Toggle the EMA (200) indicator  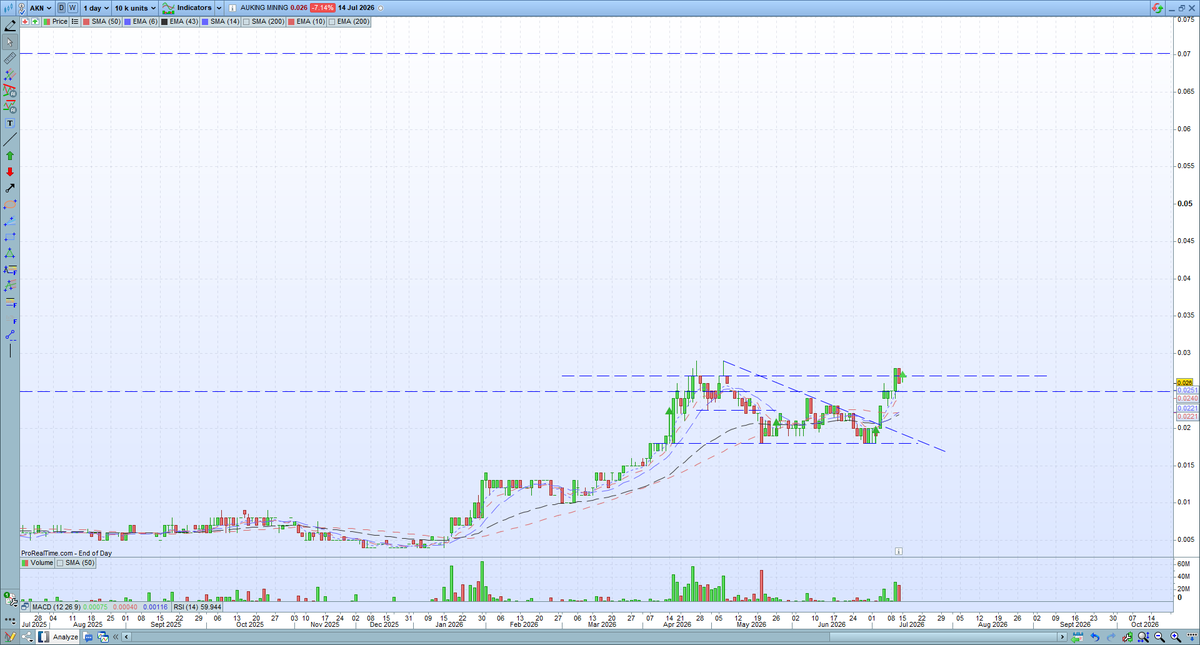pos(348,22)
